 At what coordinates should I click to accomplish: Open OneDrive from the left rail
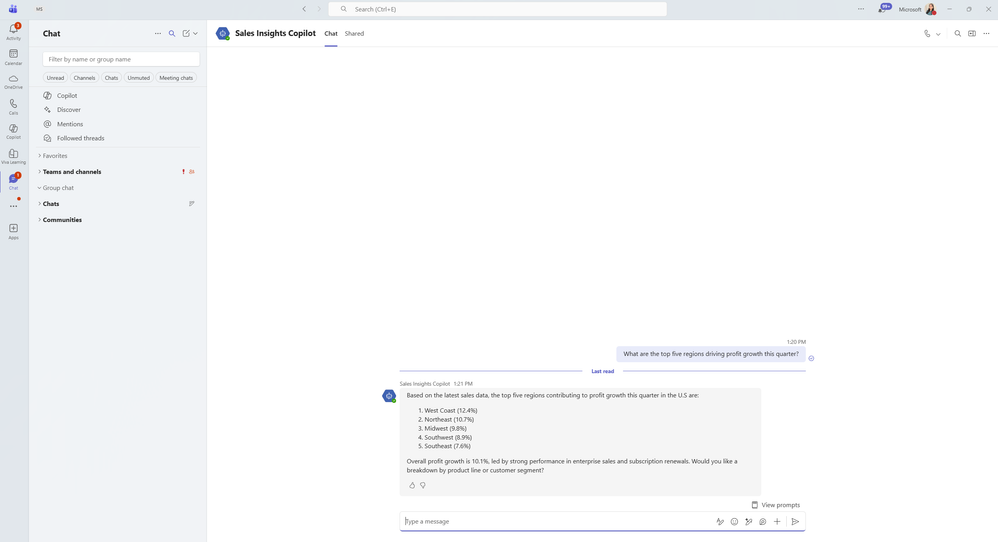click(x=13, y=81)
